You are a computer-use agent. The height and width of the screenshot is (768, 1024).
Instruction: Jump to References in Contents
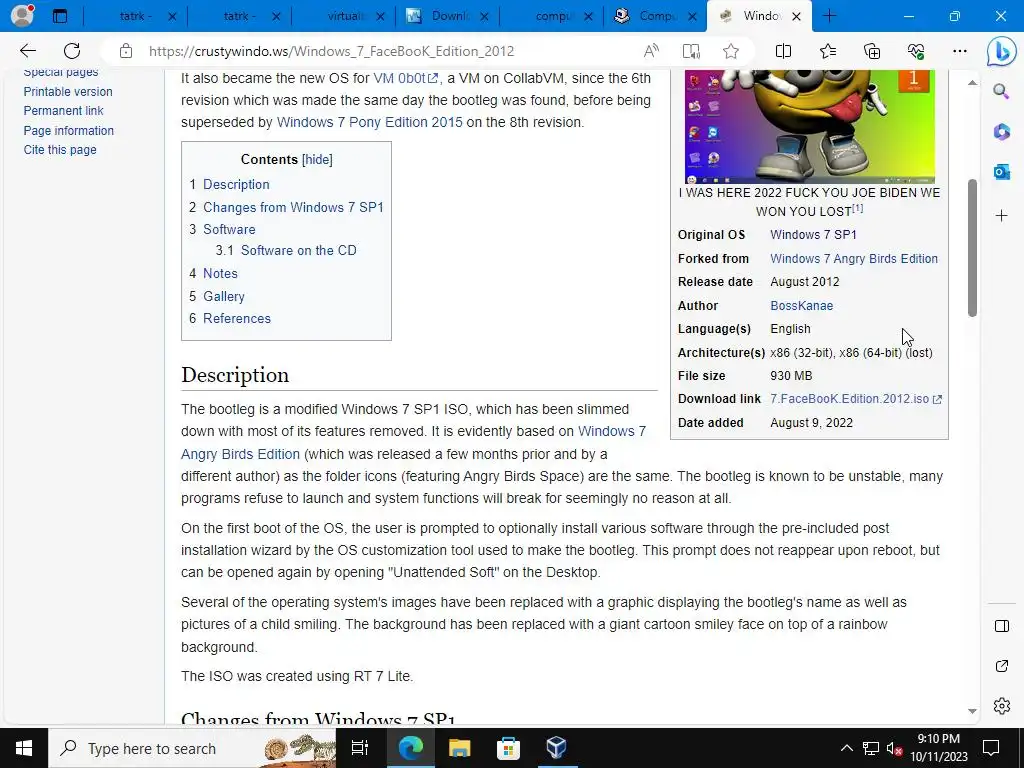point(236,318)
